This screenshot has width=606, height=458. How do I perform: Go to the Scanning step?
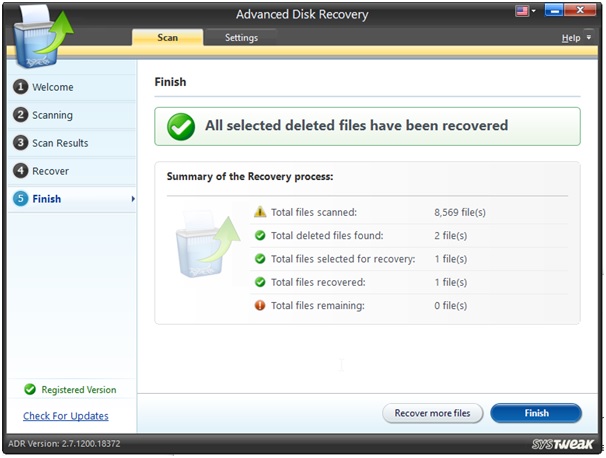pos(72,115)
